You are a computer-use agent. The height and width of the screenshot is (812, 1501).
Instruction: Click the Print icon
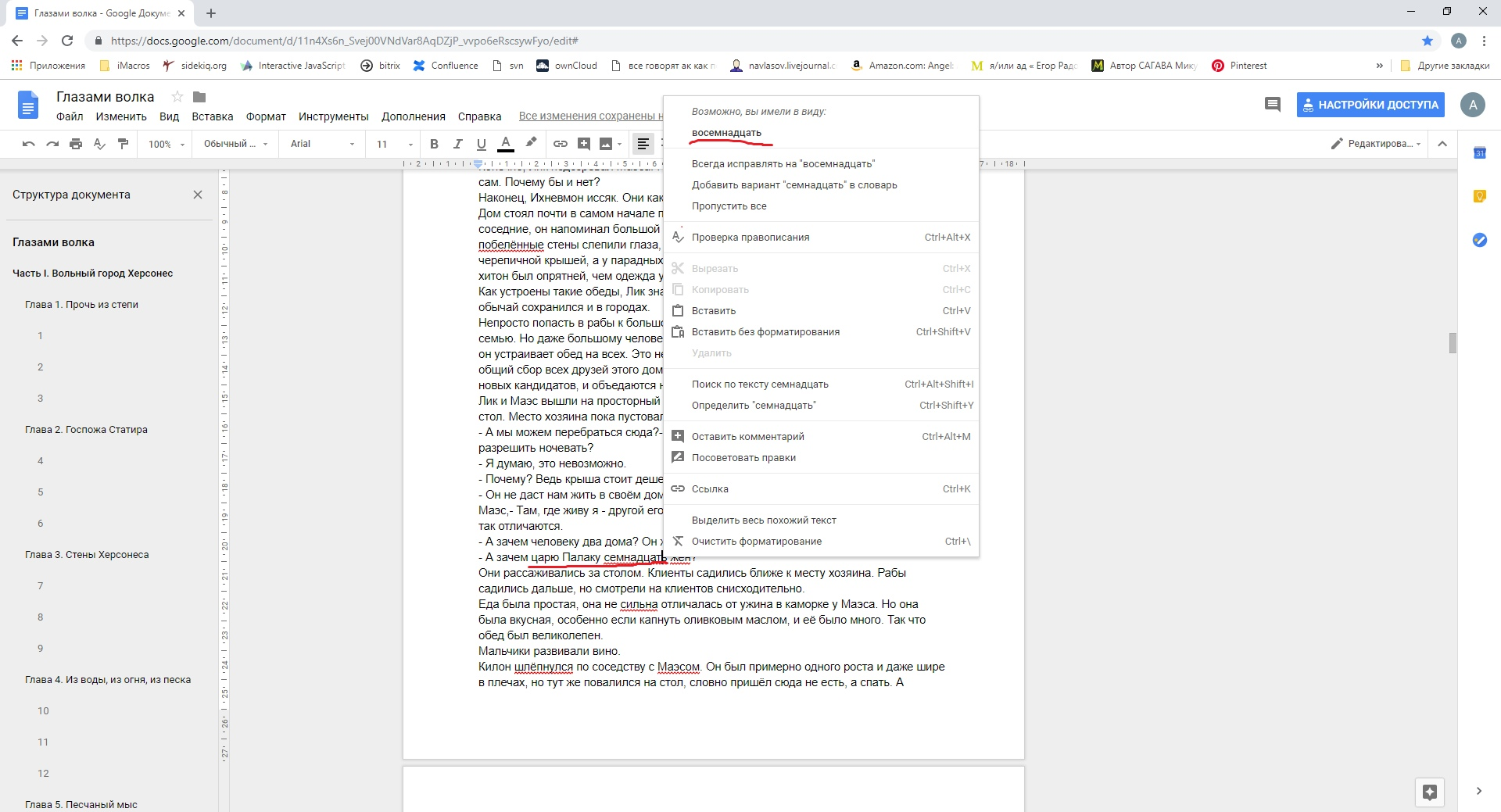tap(76, 144)
